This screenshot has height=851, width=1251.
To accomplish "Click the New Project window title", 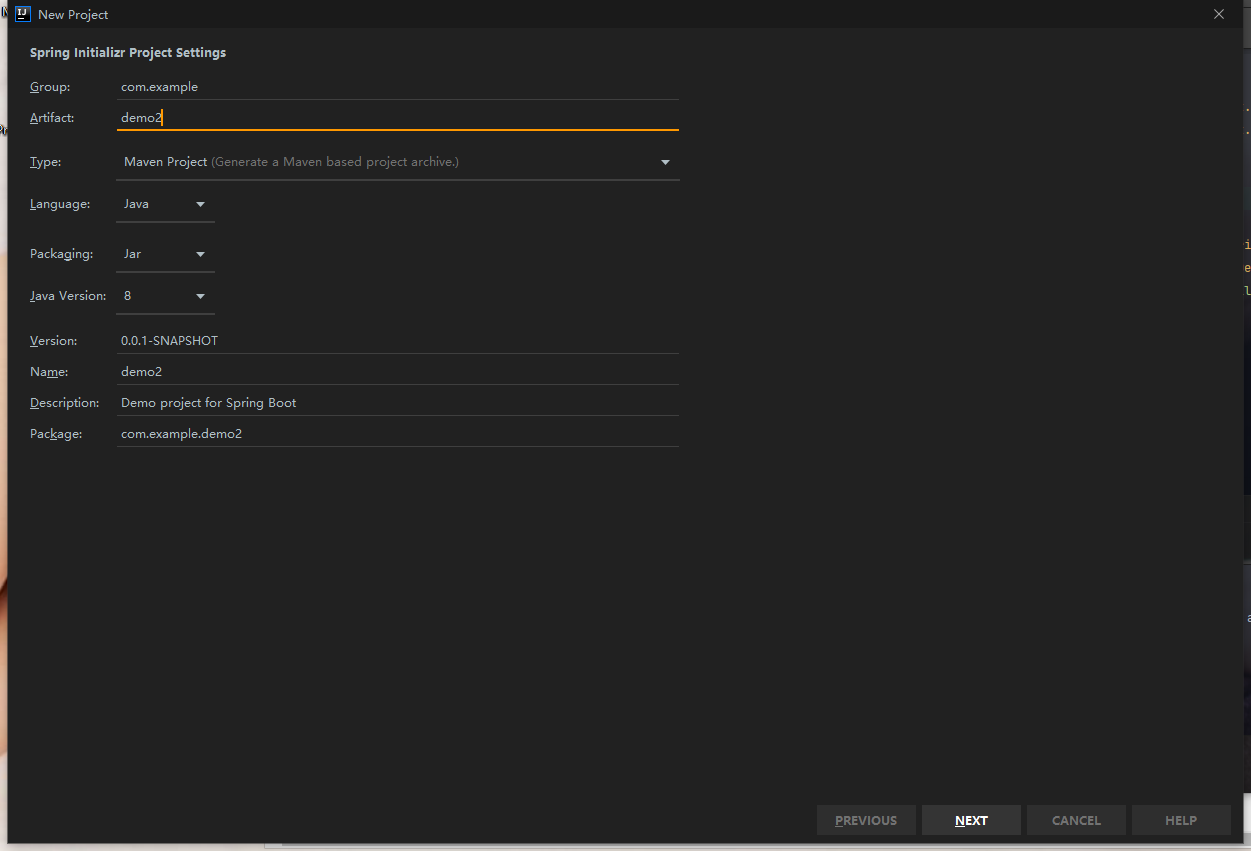I will (x=73, y=15).
